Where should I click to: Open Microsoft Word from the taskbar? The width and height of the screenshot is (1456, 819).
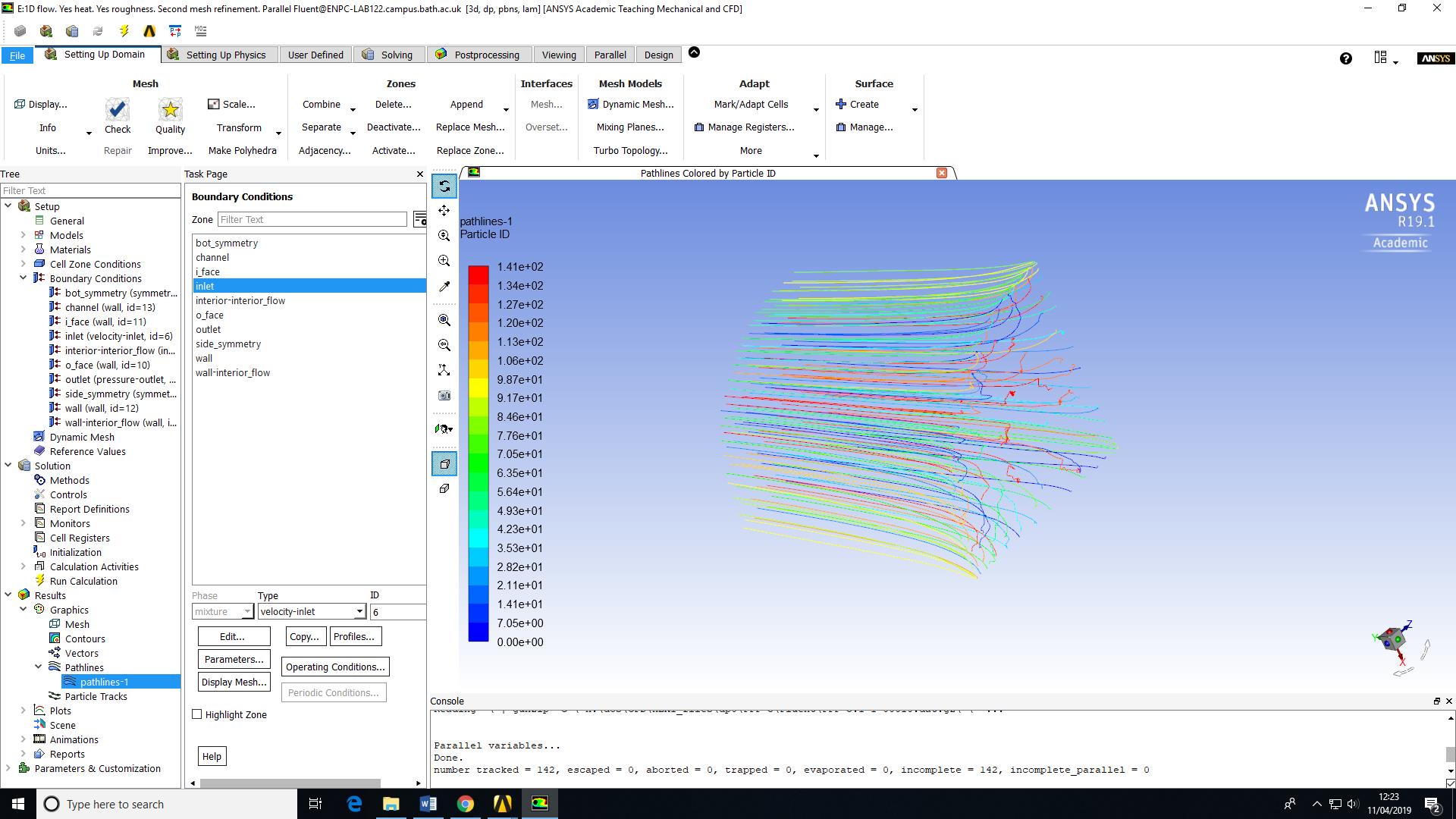428,804
